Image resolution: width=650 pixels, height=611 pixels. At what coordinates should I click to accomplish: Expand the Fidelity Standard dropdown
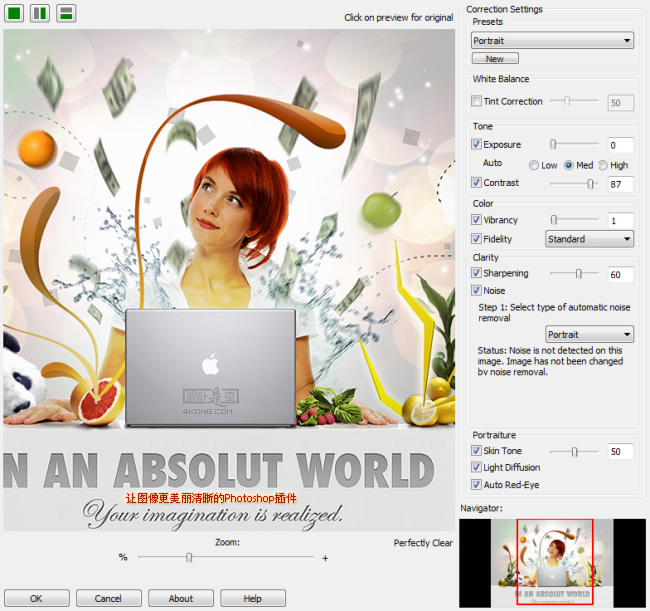pos(589,239)
